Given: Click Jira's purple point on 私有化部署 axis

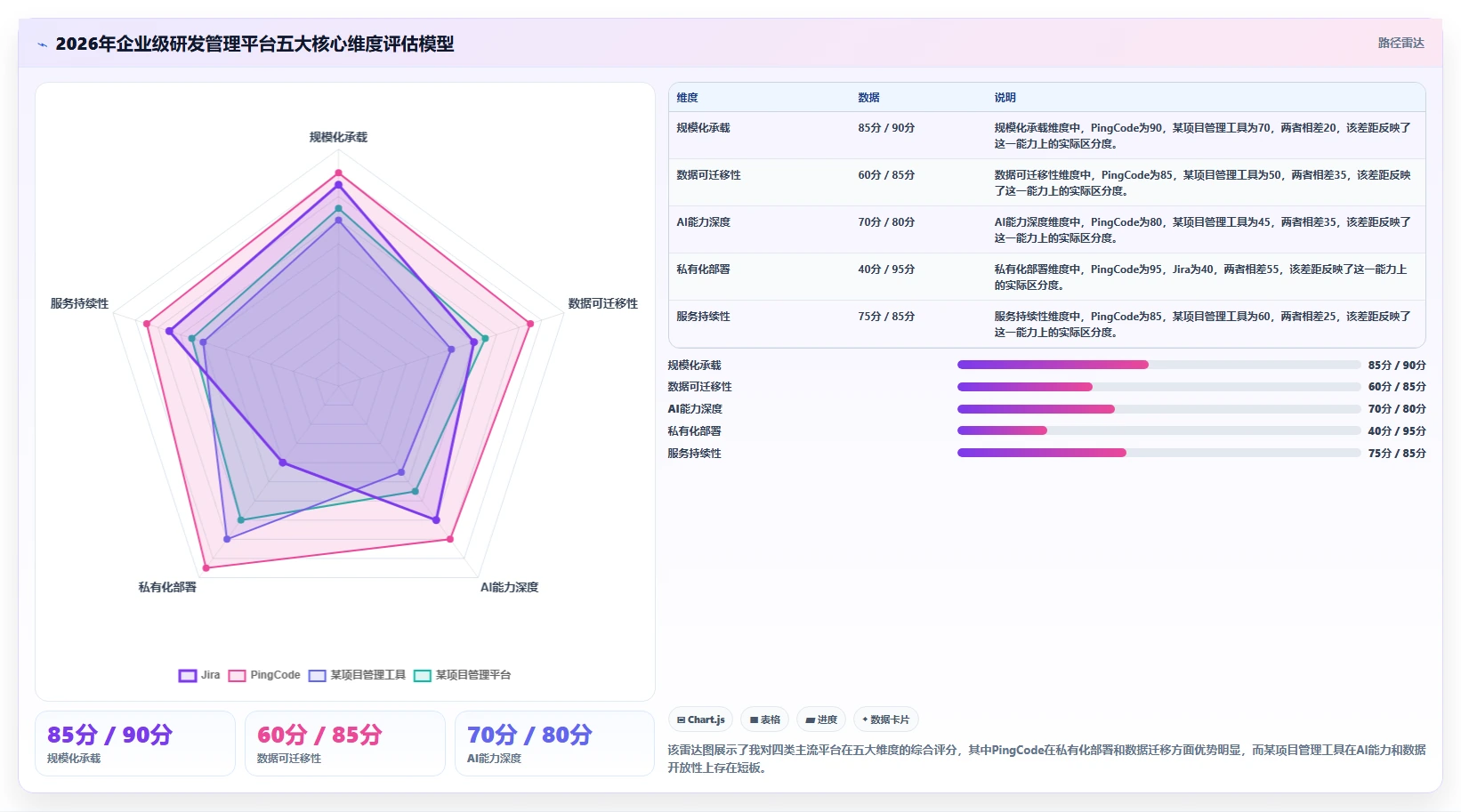Looking at the screenshot, I should pos(283,462).
